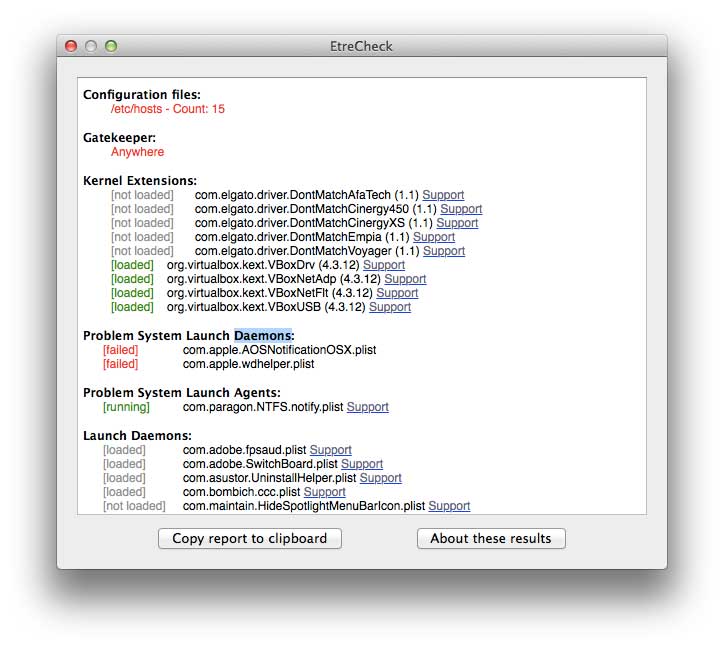
Task: Open Support link for DontMatchCinergyXS driver
Action: click(457, 223)
